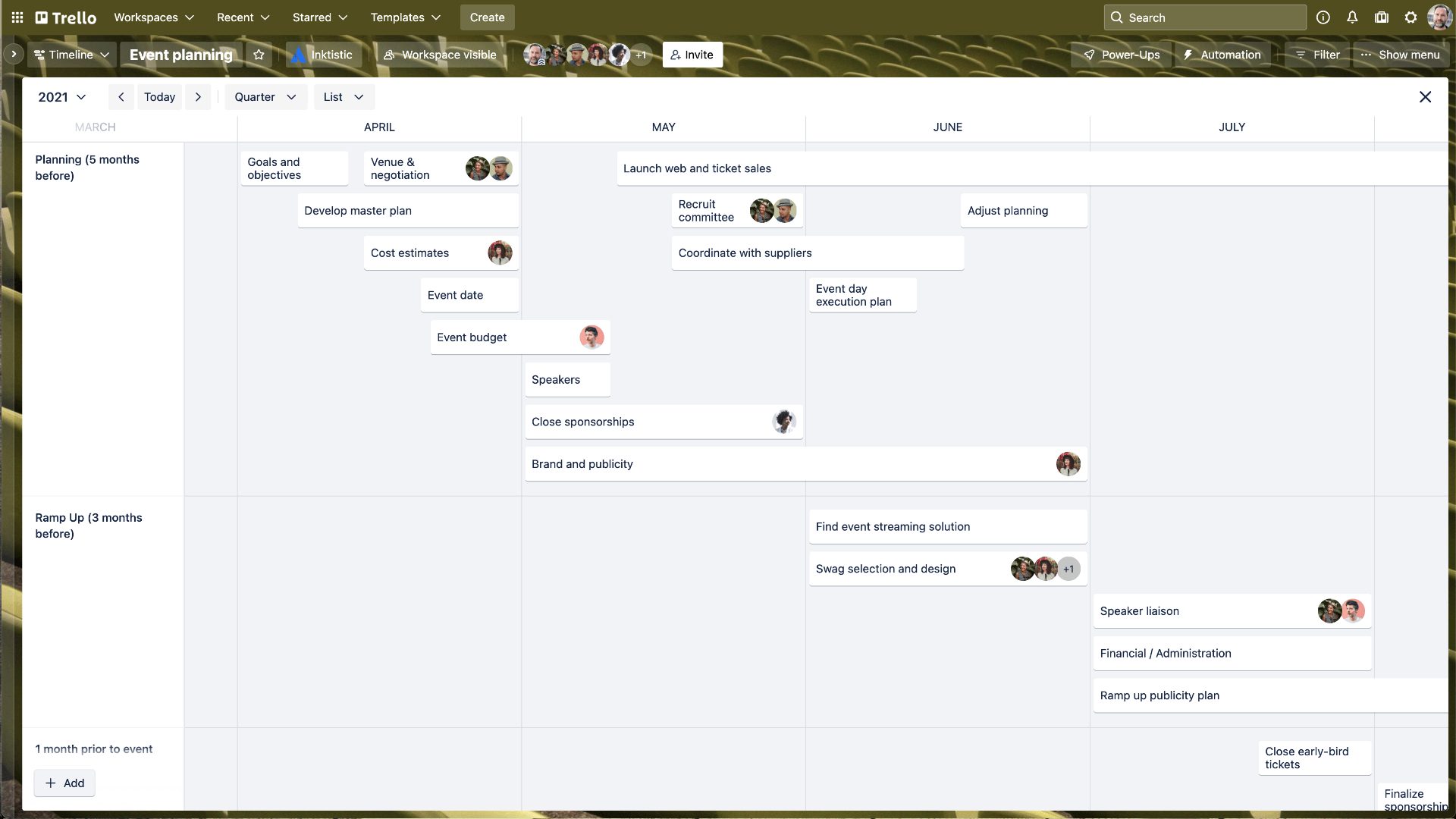The width and height of the screenshot is (1456, 819).
Task: Click the Invite button
Action: [692, 54]
